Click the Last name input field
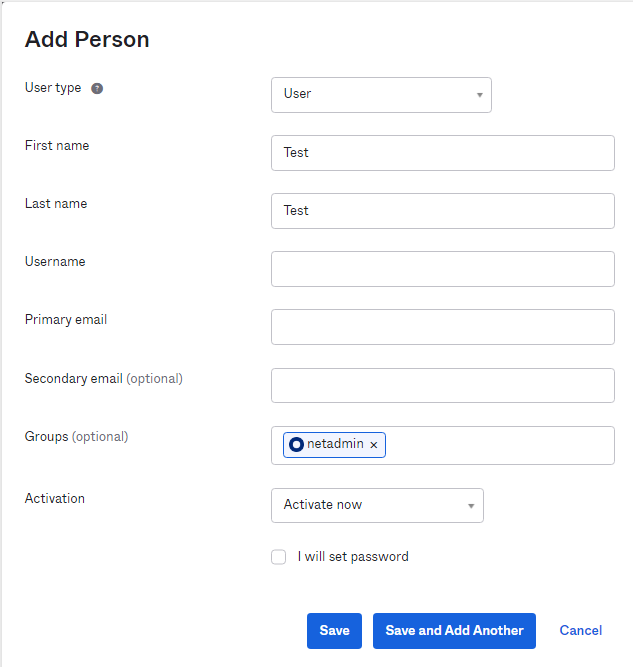The height and width of the screenshot is (667, 633). click(x=442, y=211)
